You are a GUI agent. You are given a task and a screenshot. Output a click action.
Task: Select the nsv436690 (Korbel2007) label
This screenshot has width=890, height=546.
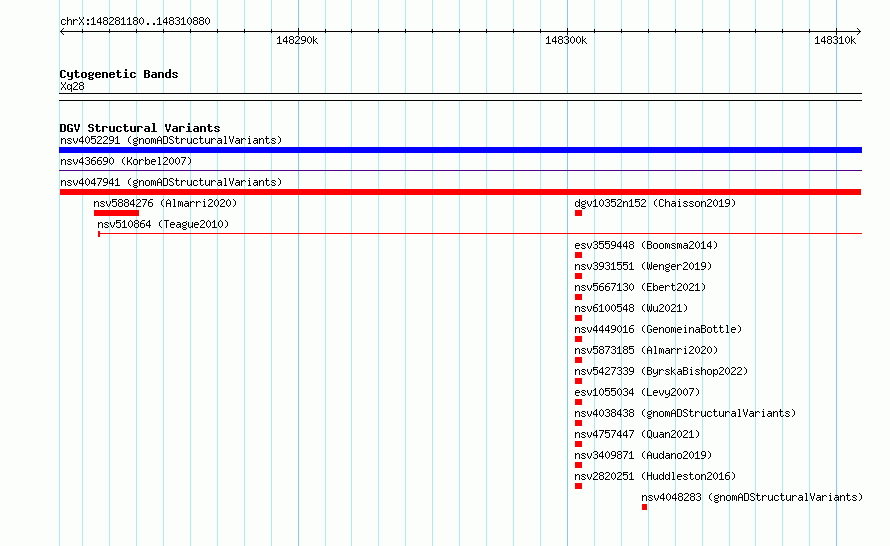(x=126, y=161)
